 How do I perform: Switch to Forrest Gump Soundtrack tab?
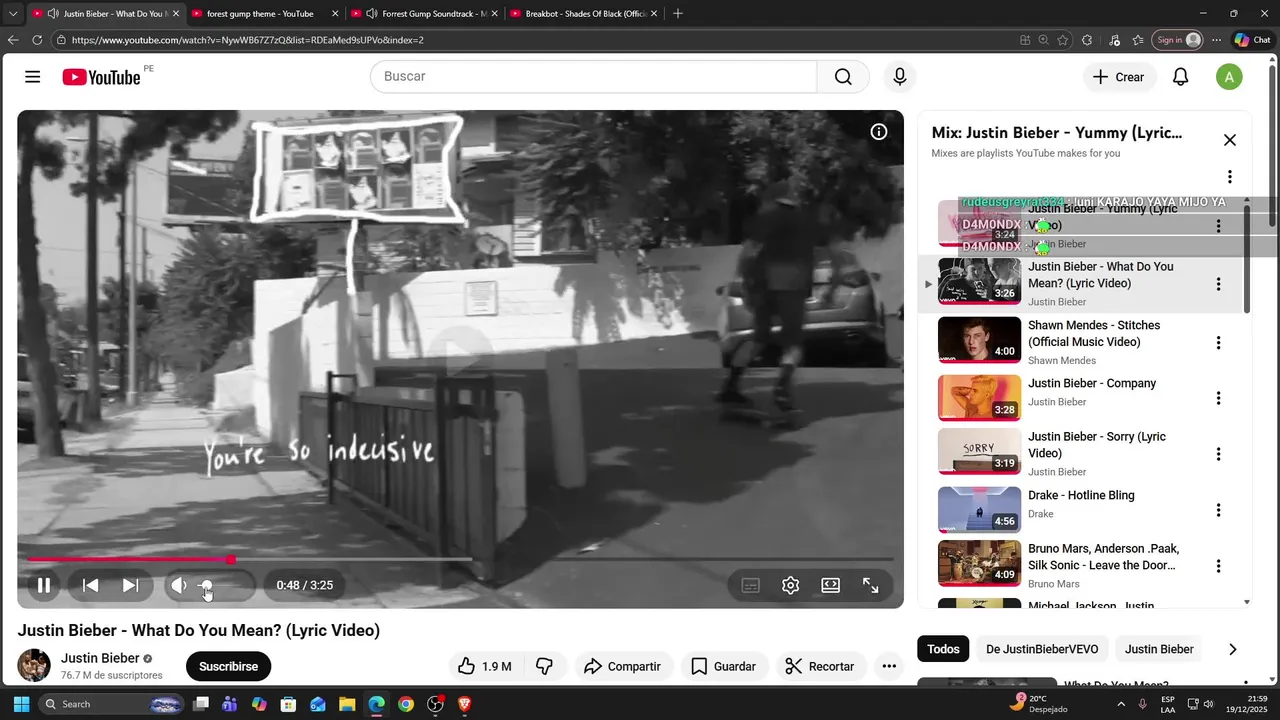[x=424, y=14]
